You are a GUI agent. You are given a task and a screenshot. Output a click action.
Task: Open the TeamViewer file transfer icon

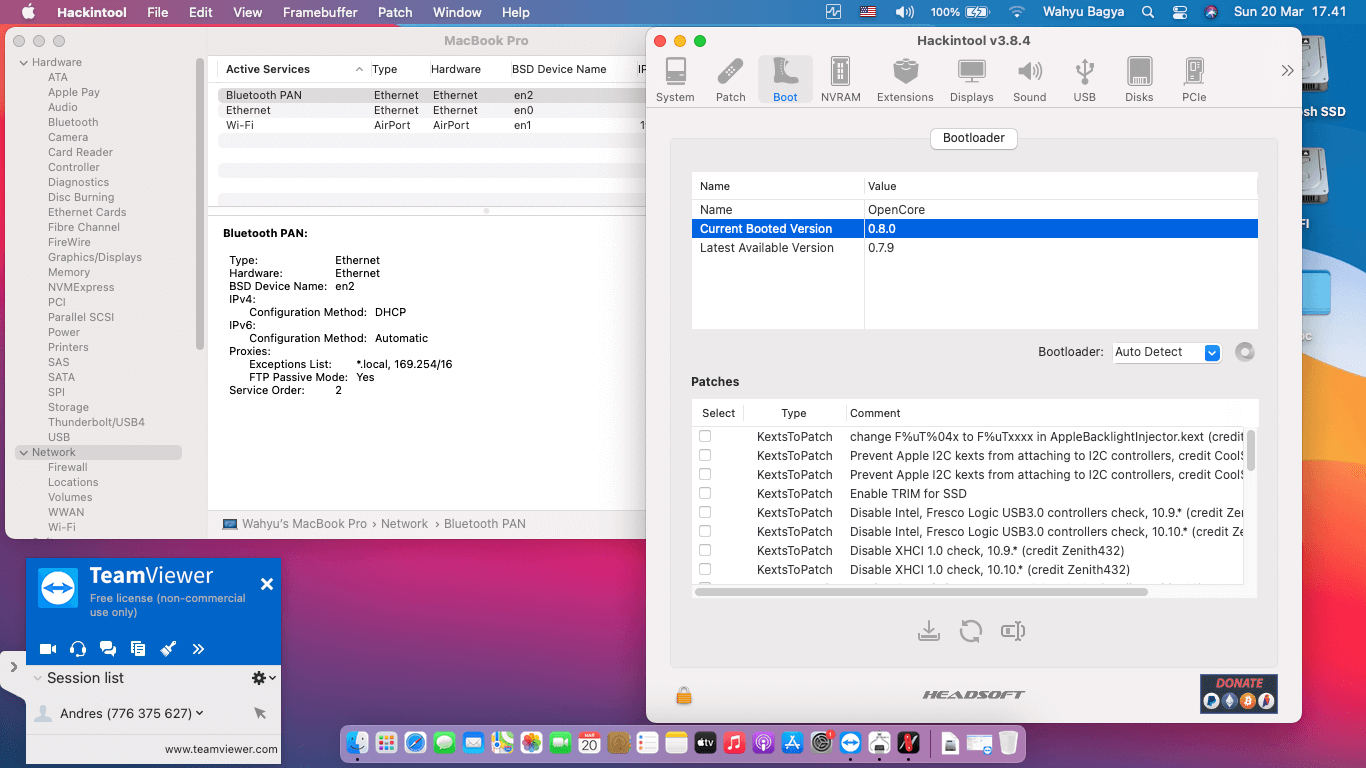[x=138, y=649]
